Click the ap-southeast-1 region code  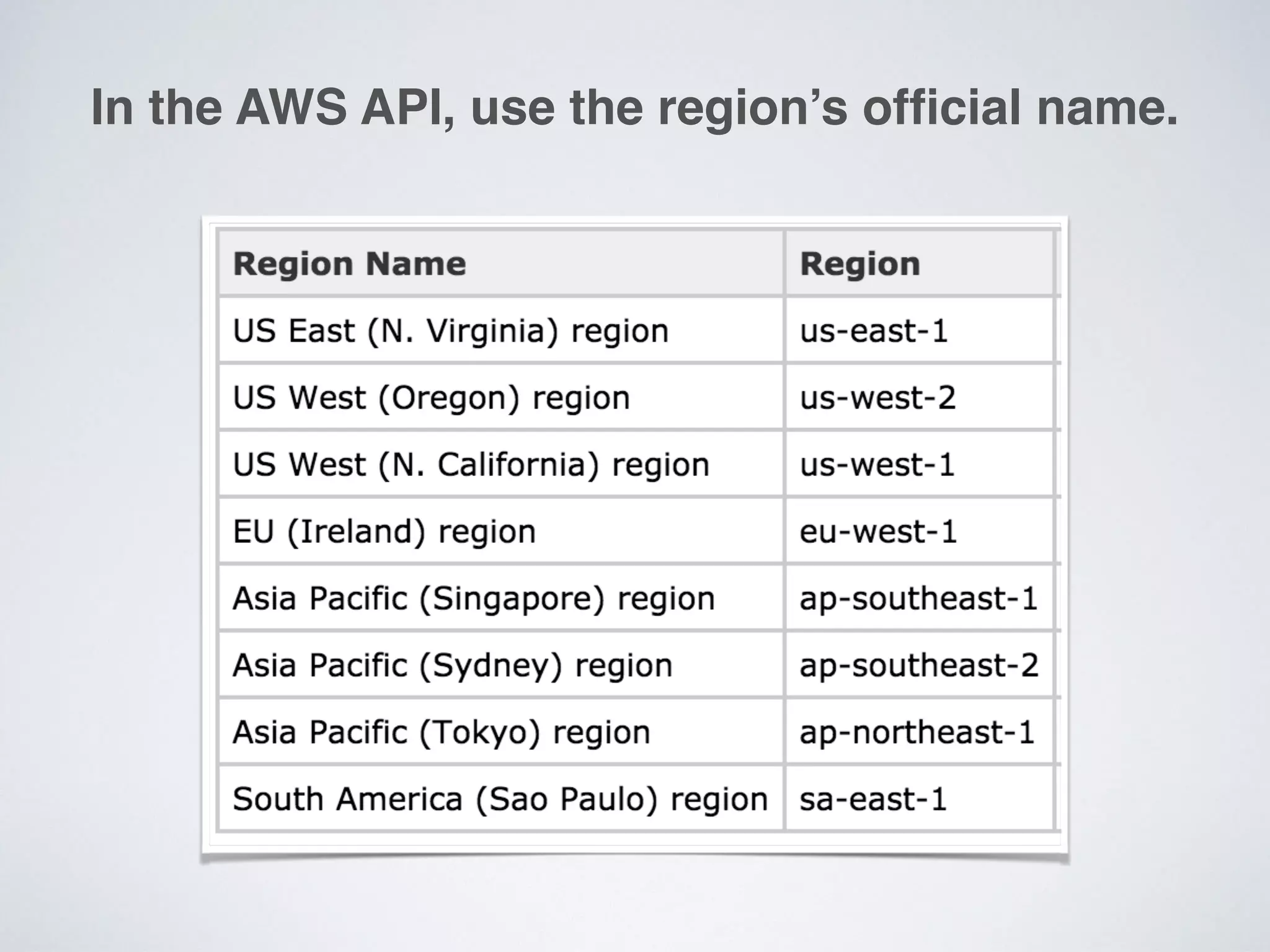(918, 598)
